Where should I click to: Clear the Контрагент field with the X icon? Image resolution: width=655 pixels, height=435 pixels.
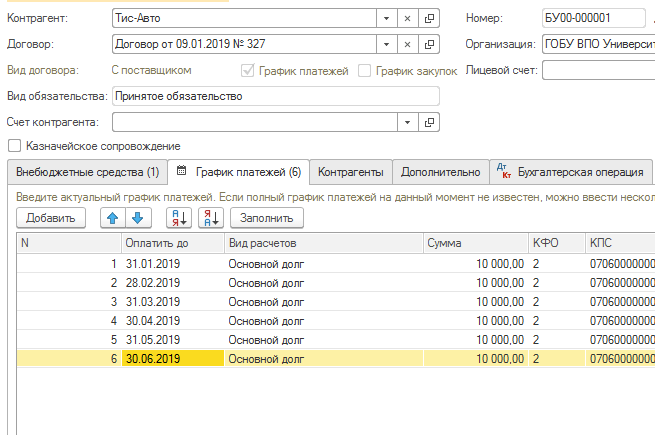point(408,18)
